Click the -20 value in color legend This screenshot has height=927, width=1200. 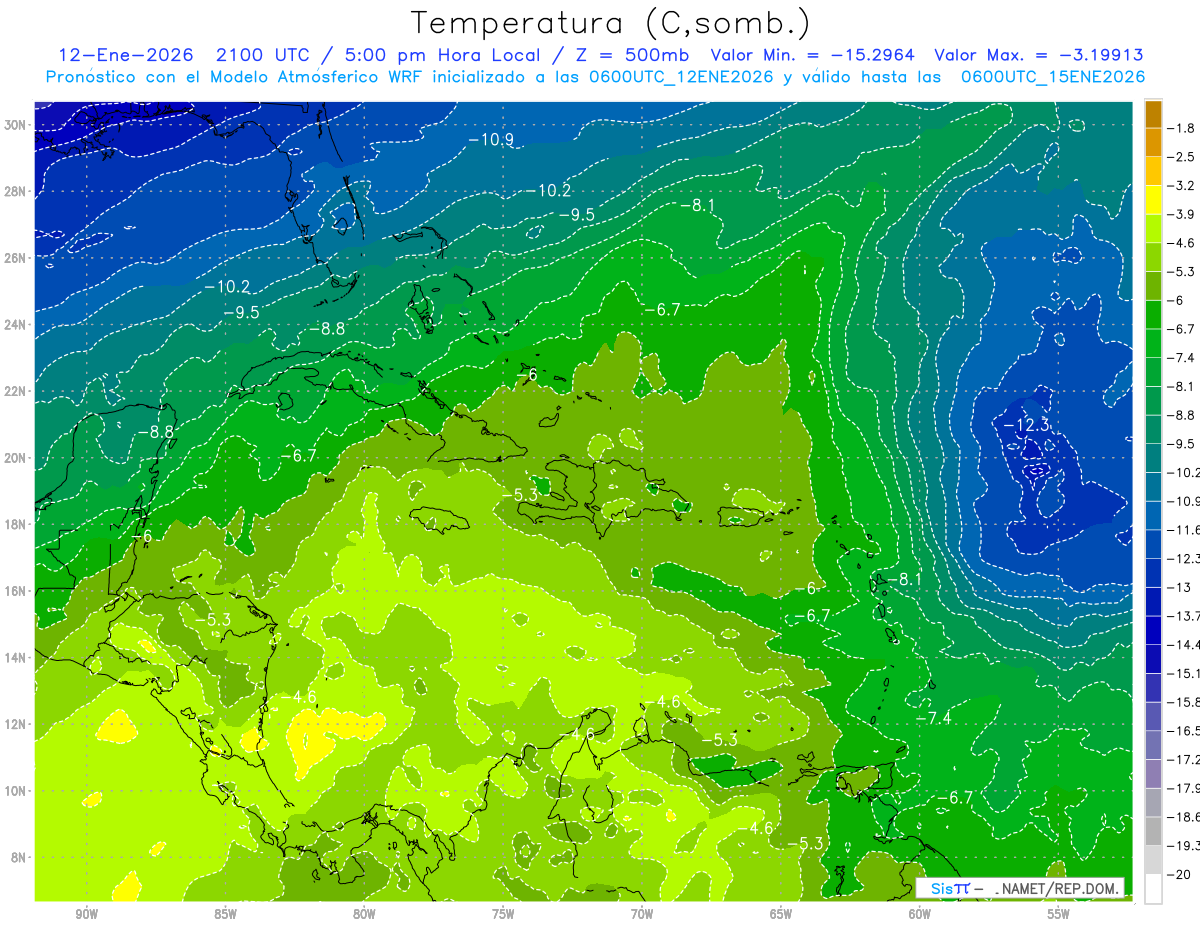[x=1178, y=873]
